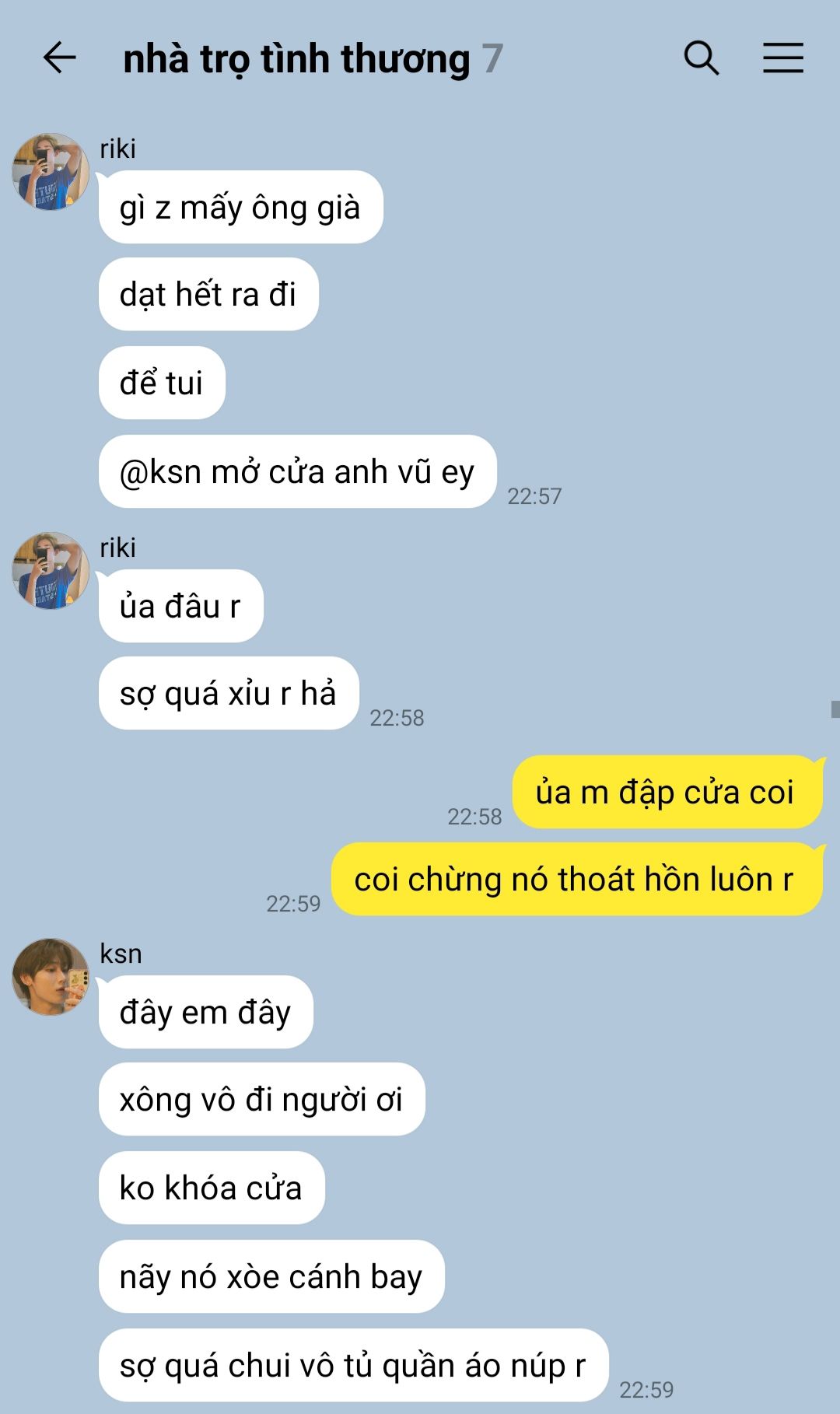Click the scrollbar handle on right edge
840x1414 pixels.
pyautogui.click(x=835, y=709)
